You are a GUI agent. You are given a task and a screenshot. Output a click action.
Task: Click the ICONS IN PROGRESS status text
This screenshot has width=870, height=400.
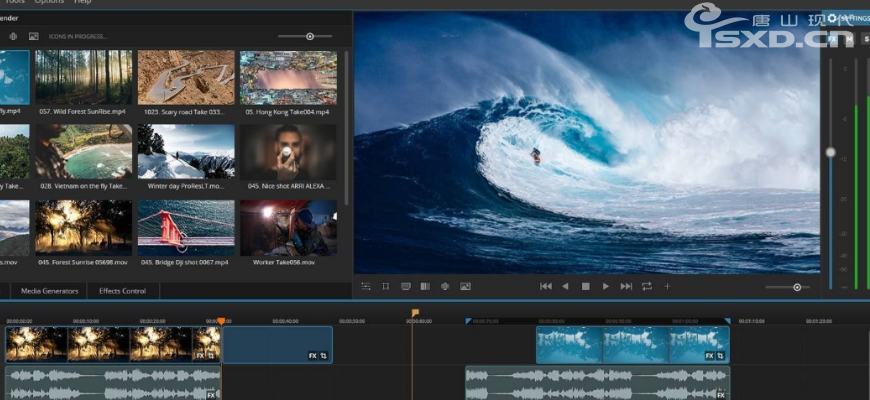pyautogui.click(x=78, y=37)
